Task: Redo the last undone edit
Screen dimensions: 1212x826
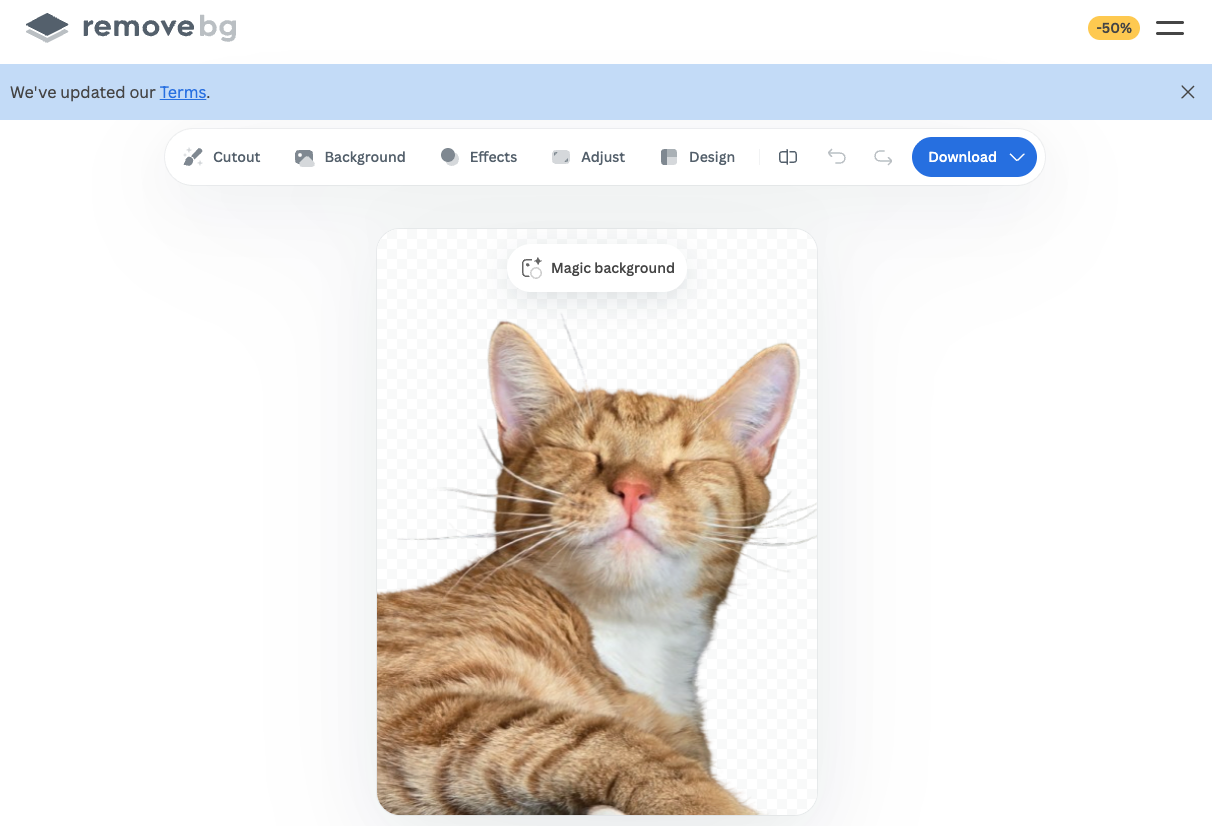Action: click(883, 157)
